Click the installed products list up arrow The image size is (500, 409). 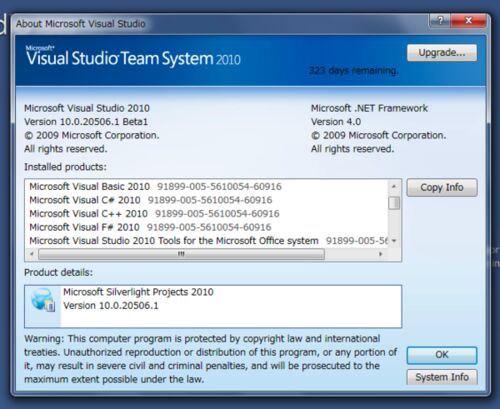pos(394,186)
